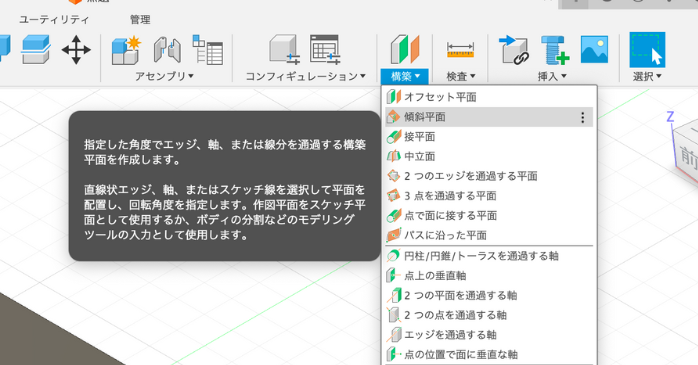The image size is (698, 365).
Task: Choose エッジを通過する軸
Action: point(489,335)
